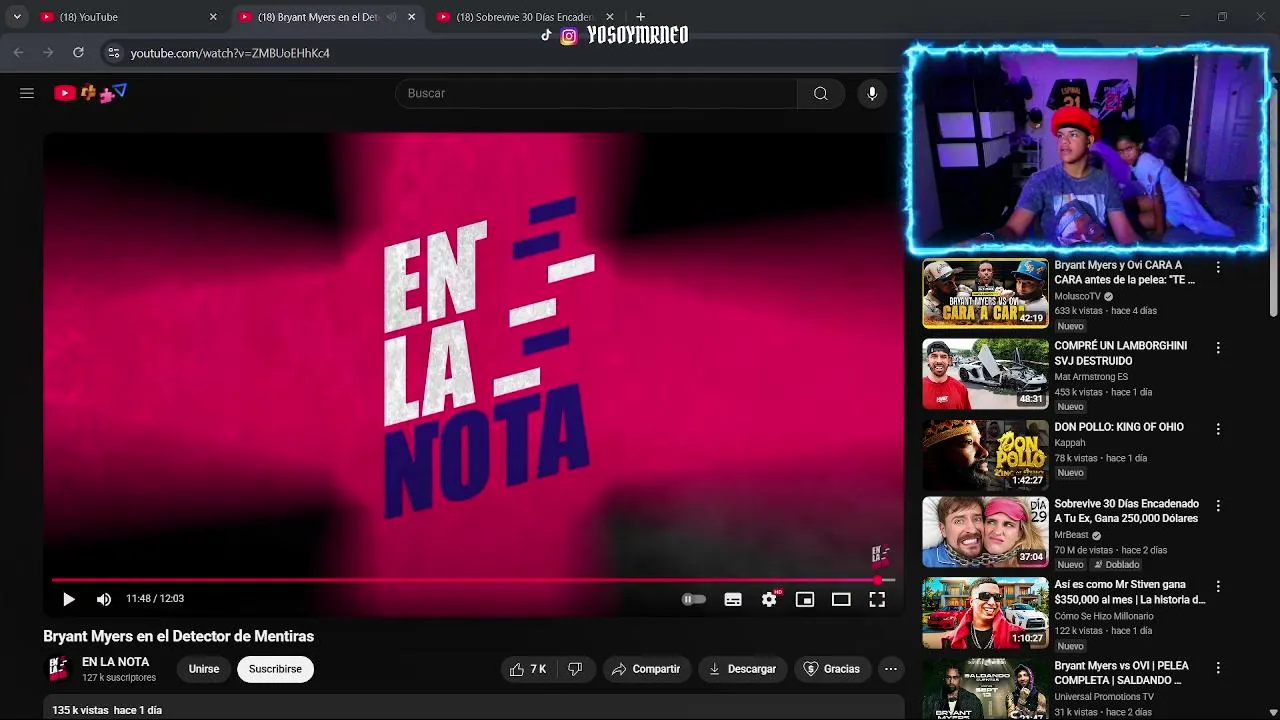The image size is (1280, 720).
Task: Click the 135 k vistas description text
Action: (107, 710)
